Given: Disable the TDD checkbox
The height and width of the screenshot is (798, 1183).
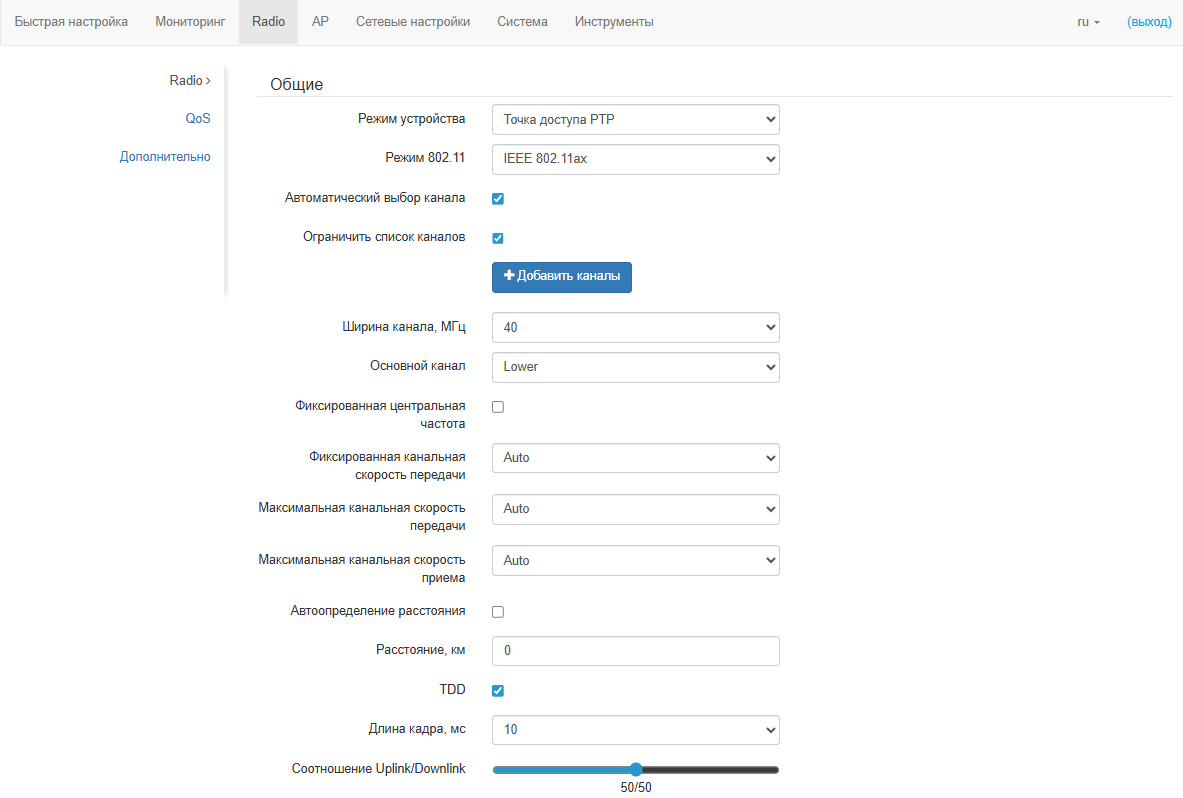Looking at the screenshot, I should tap(498, 691).
